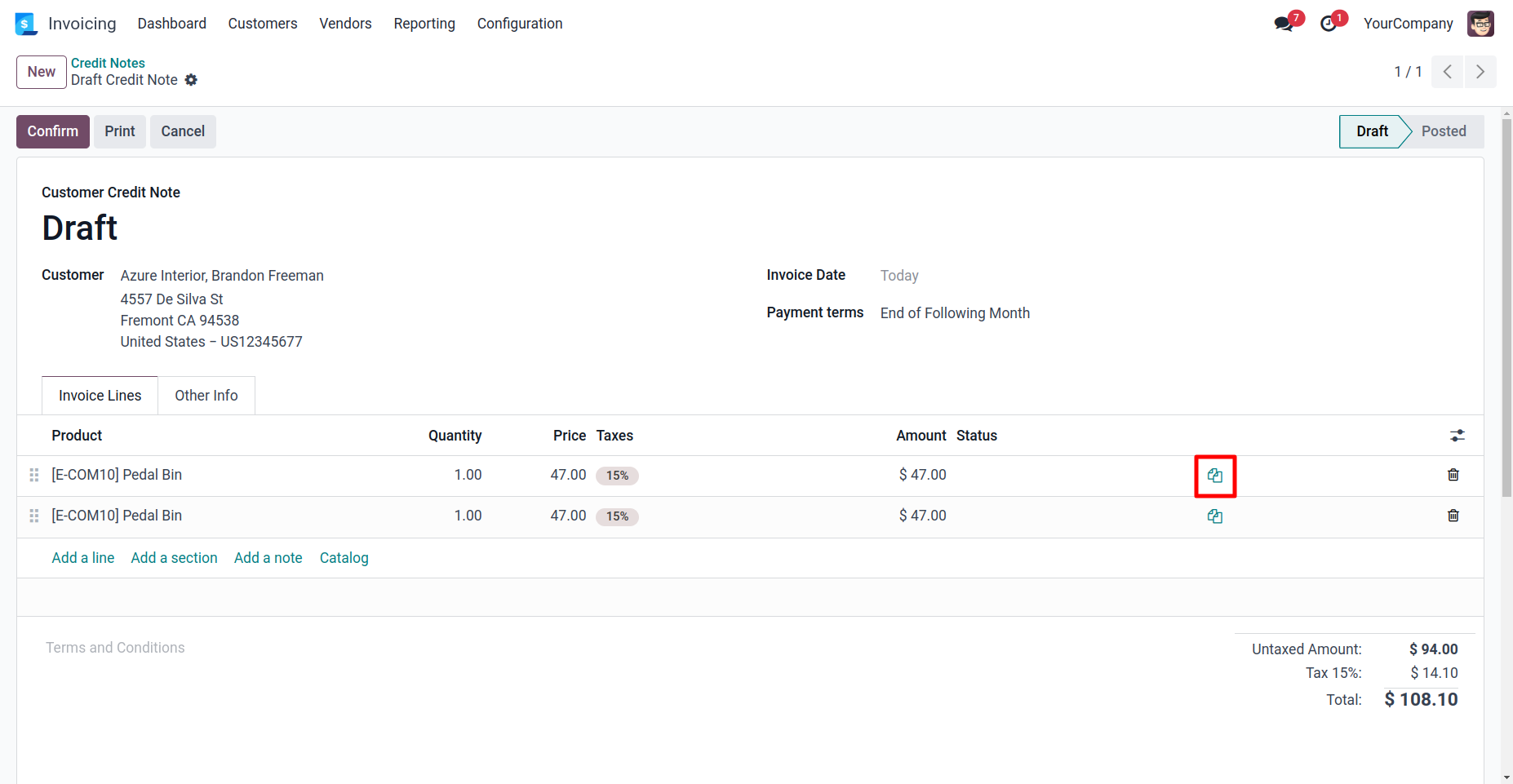The width and height of the screenshot is (1513, 784).
Task: Click the user avatar picture
Action: click(1480, 24)
